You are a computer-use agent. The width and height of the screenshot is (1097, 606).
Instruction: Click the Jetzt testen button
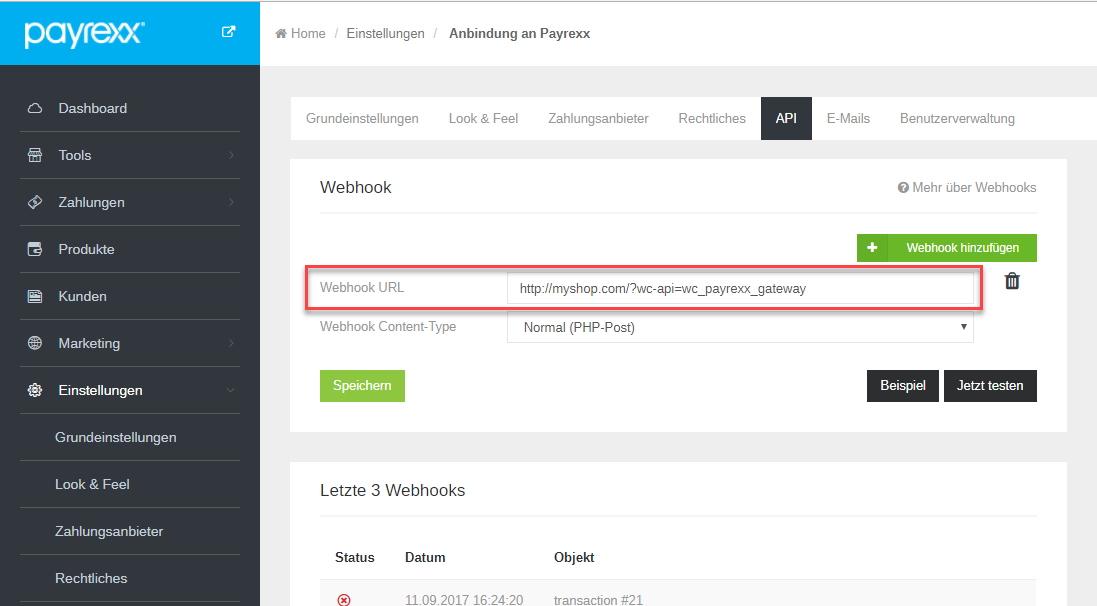coord(990,386)
